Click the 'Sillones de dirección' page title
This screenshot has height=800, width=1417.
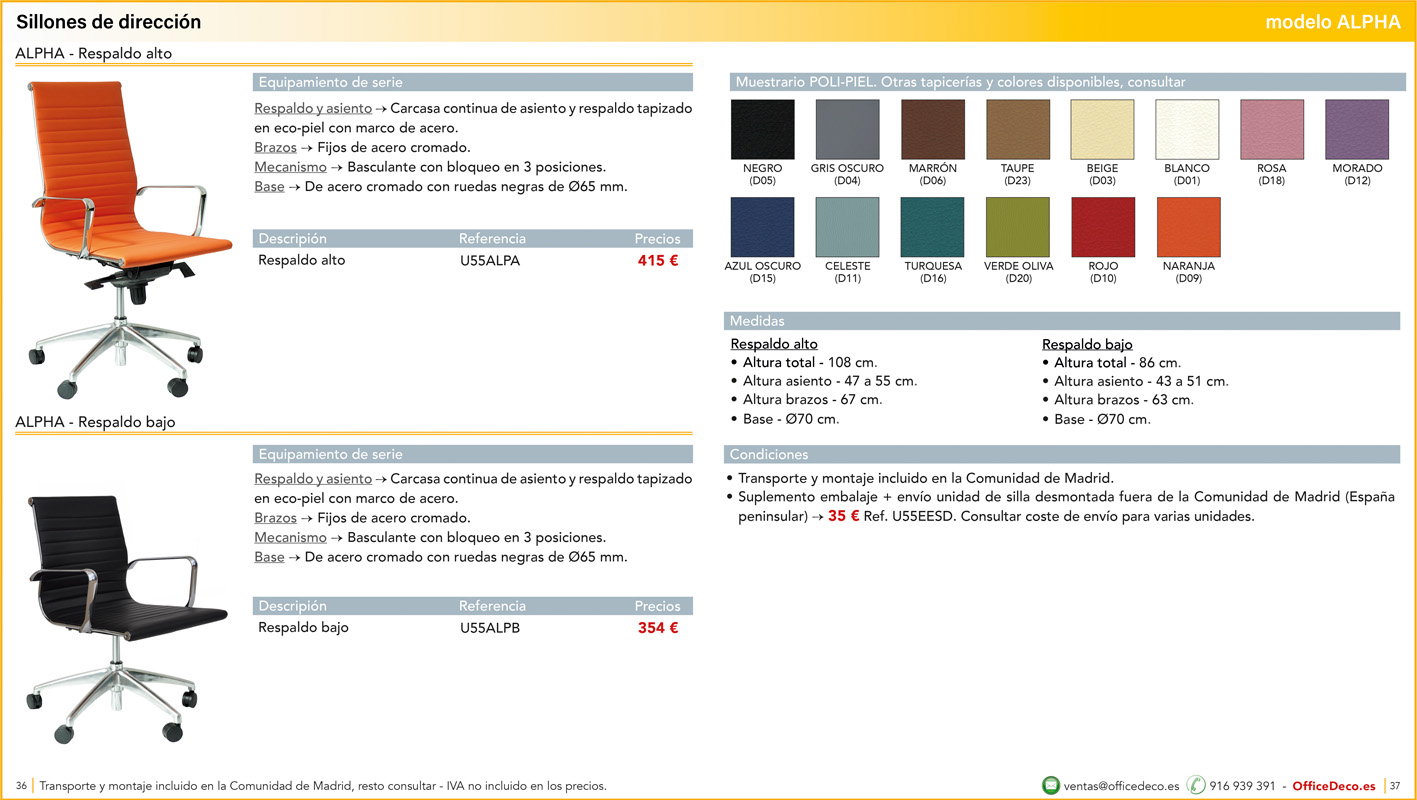[x=108, y=22]
